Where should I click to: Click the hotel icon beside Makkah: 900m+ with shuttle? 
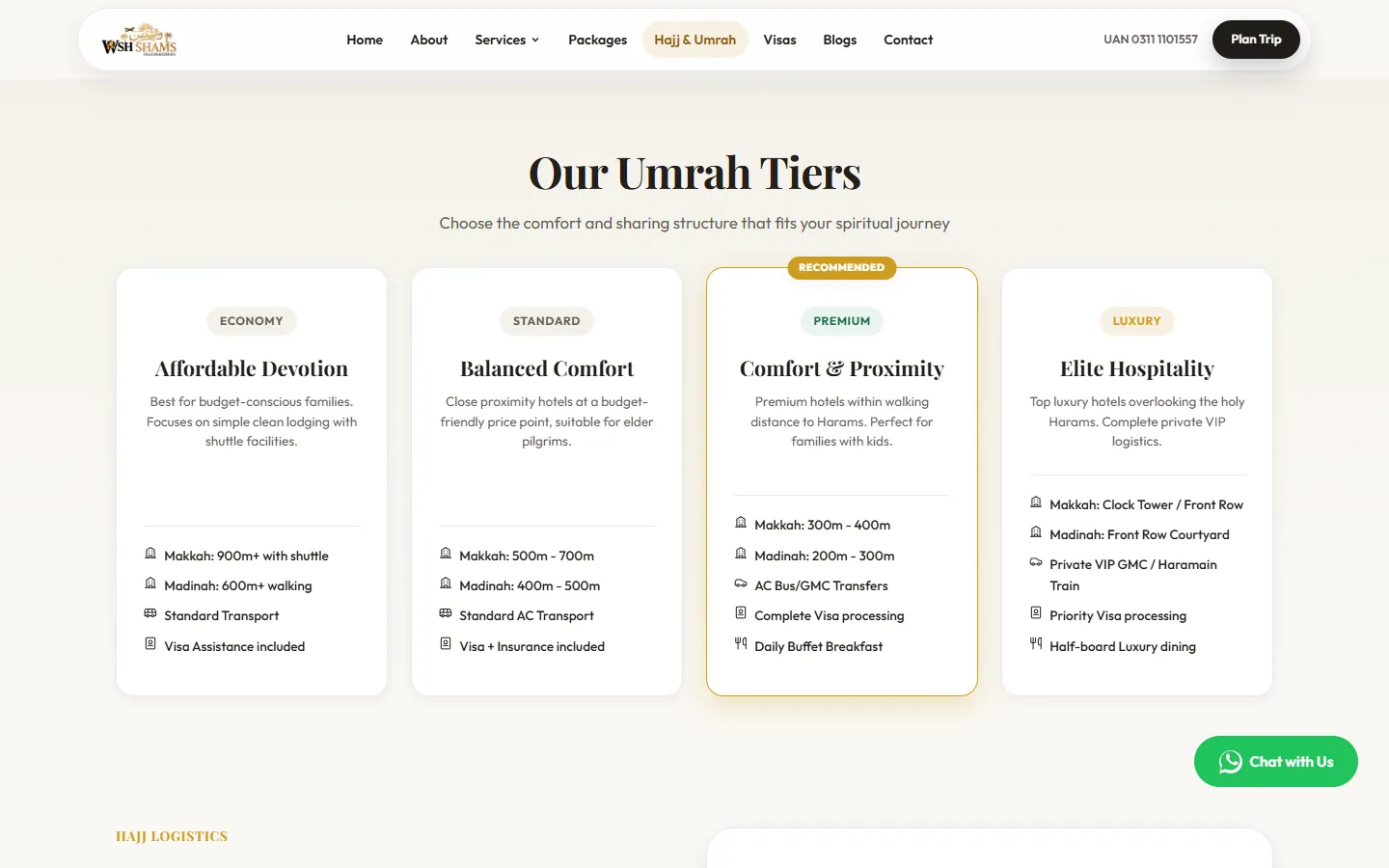click(x=150, y=554)
